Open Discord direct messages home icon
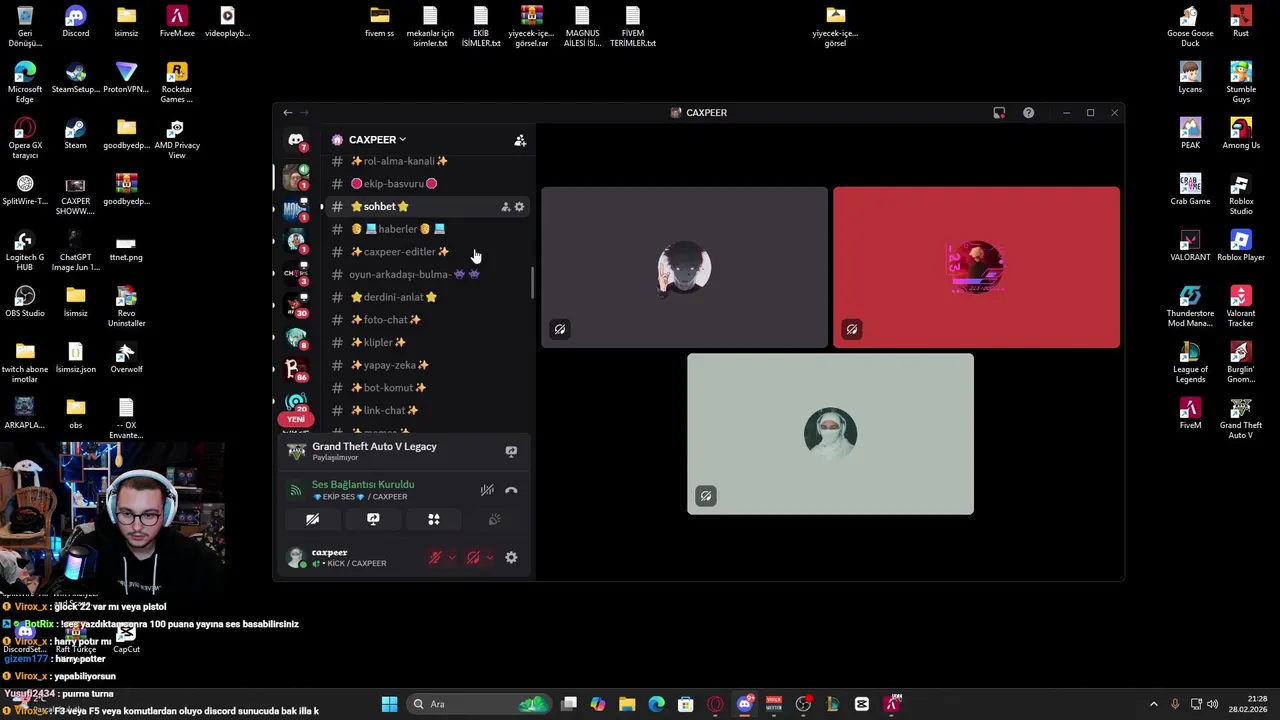The width and height of the screenshot is (1280, 720). tap(296, 141)
